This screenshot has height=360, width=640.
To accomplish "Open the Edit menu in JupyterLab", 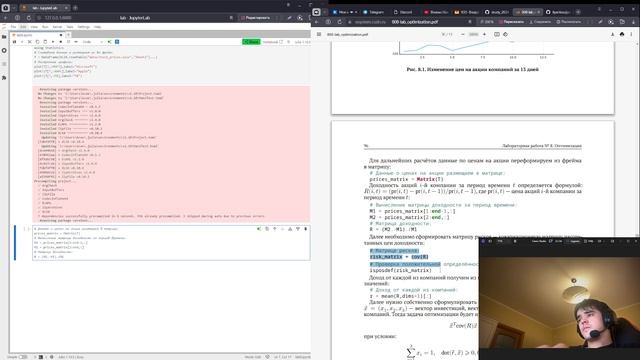I will [23, 27].
